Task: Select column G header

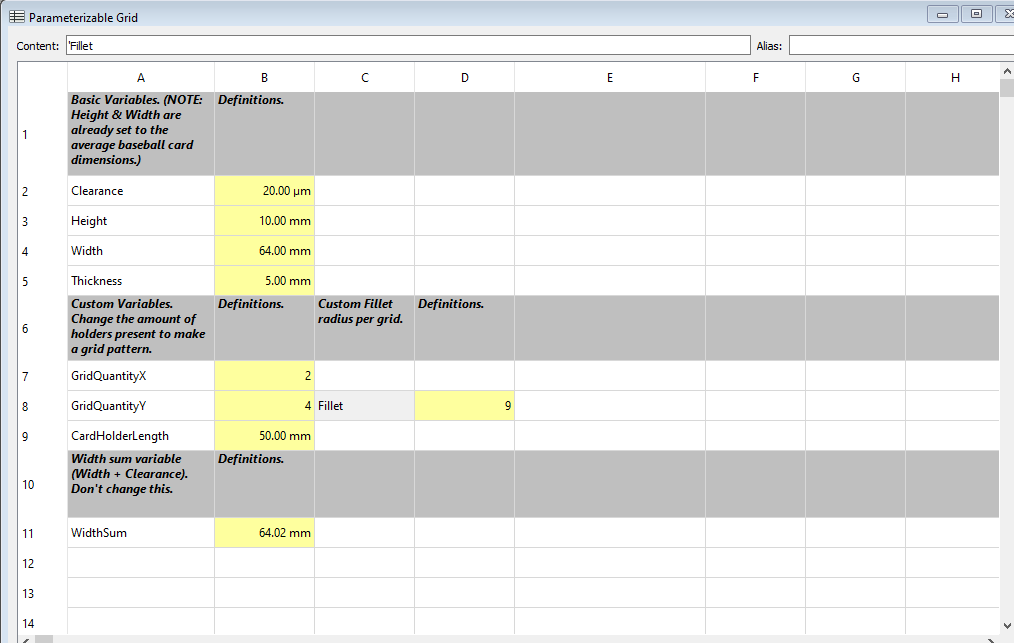Action: pyautogui.click(x=856, y=78)
